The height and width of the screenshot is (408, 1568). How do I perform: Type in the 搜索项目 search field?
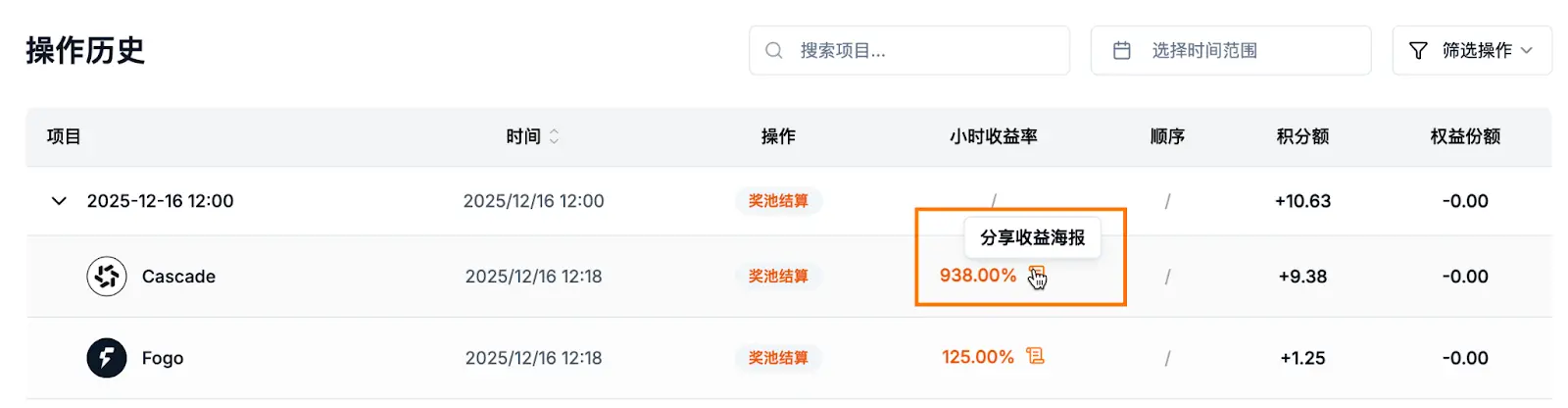point(921,50)
